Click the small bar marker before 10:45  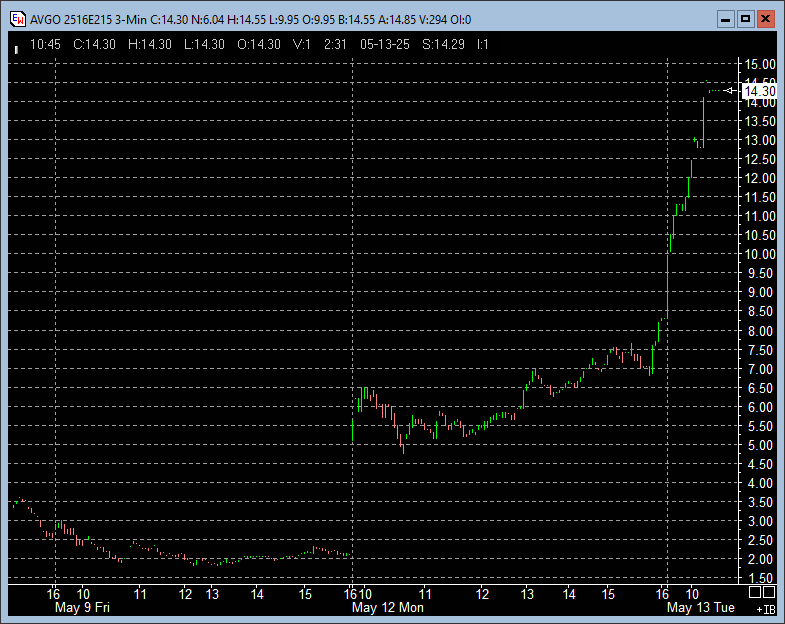(17, 50)
